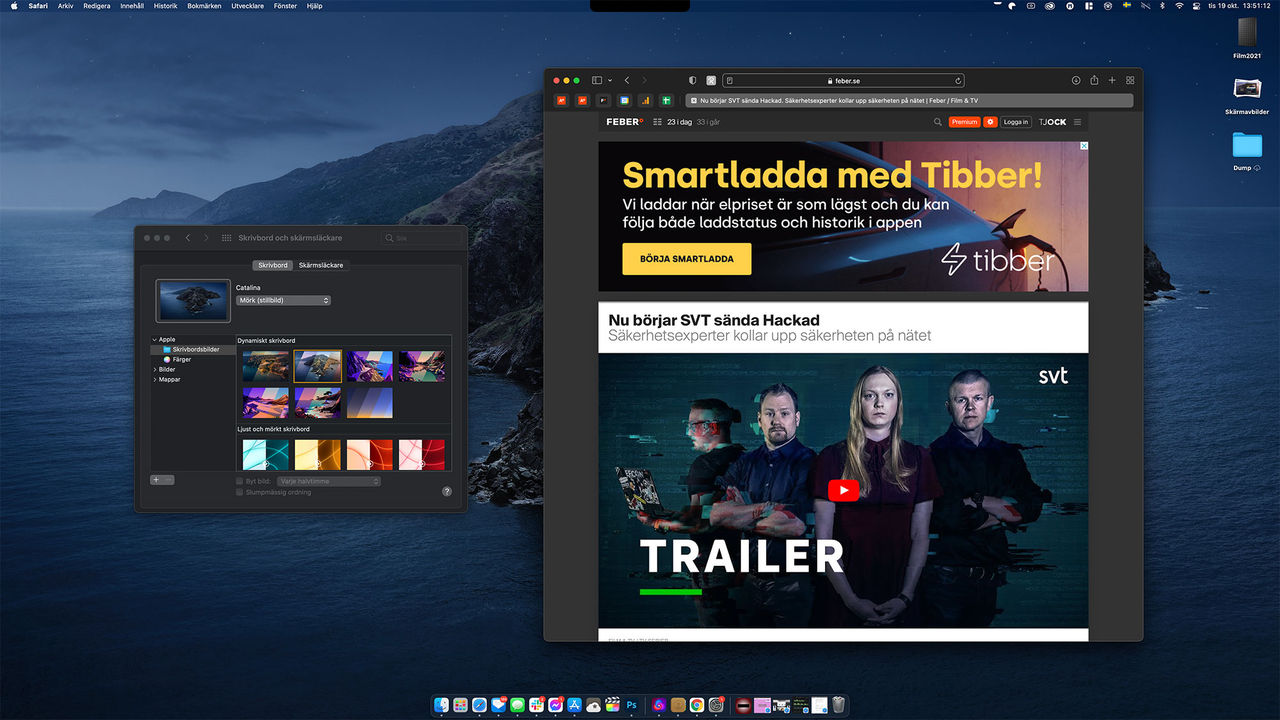This screenshot has width=1280, height=720.
Task: Open the Arkiv menu
Action: 65,6
